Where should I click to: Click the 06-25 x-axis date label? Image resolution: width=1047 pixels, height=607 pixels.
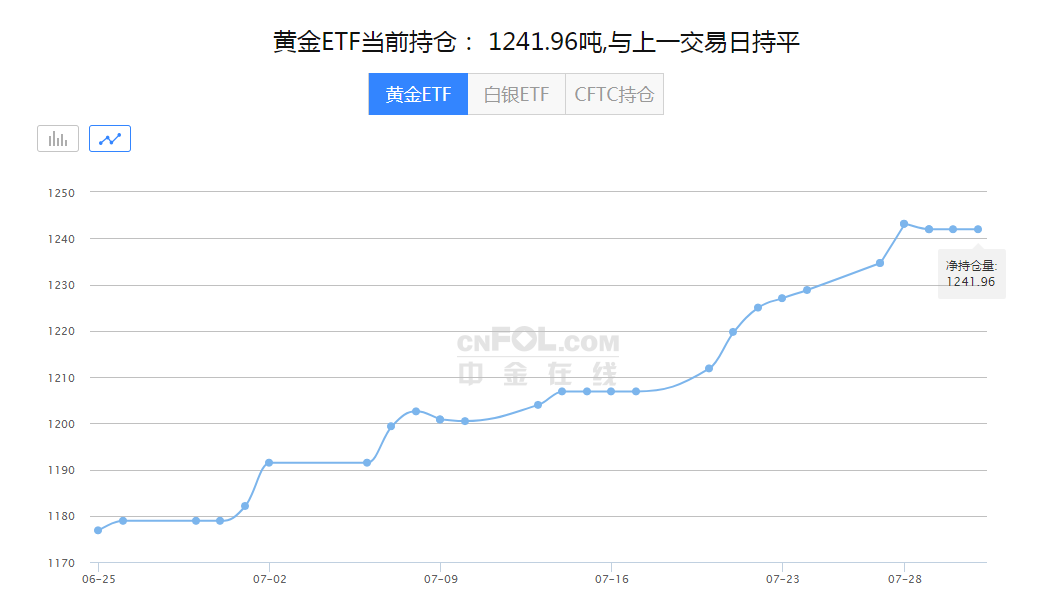click(98, 579)
